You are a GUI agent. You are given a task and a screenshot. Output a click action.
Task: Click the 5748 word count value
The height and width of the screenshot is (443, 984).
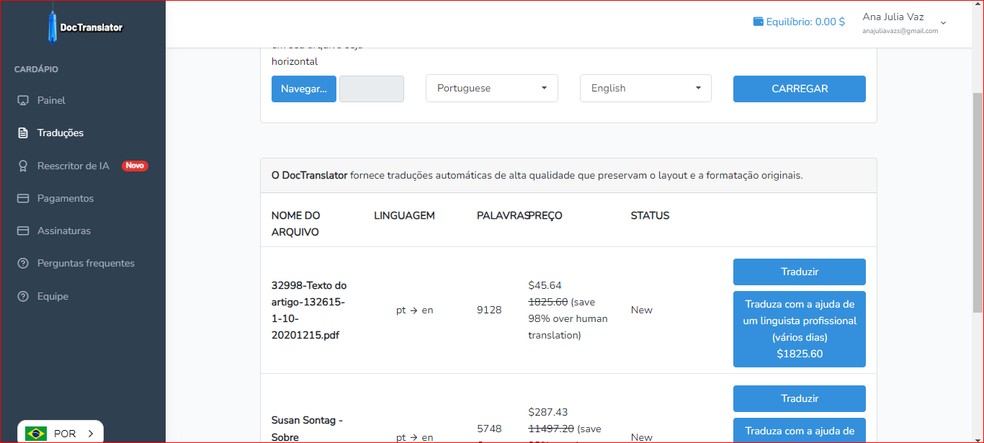click(489, 429)
